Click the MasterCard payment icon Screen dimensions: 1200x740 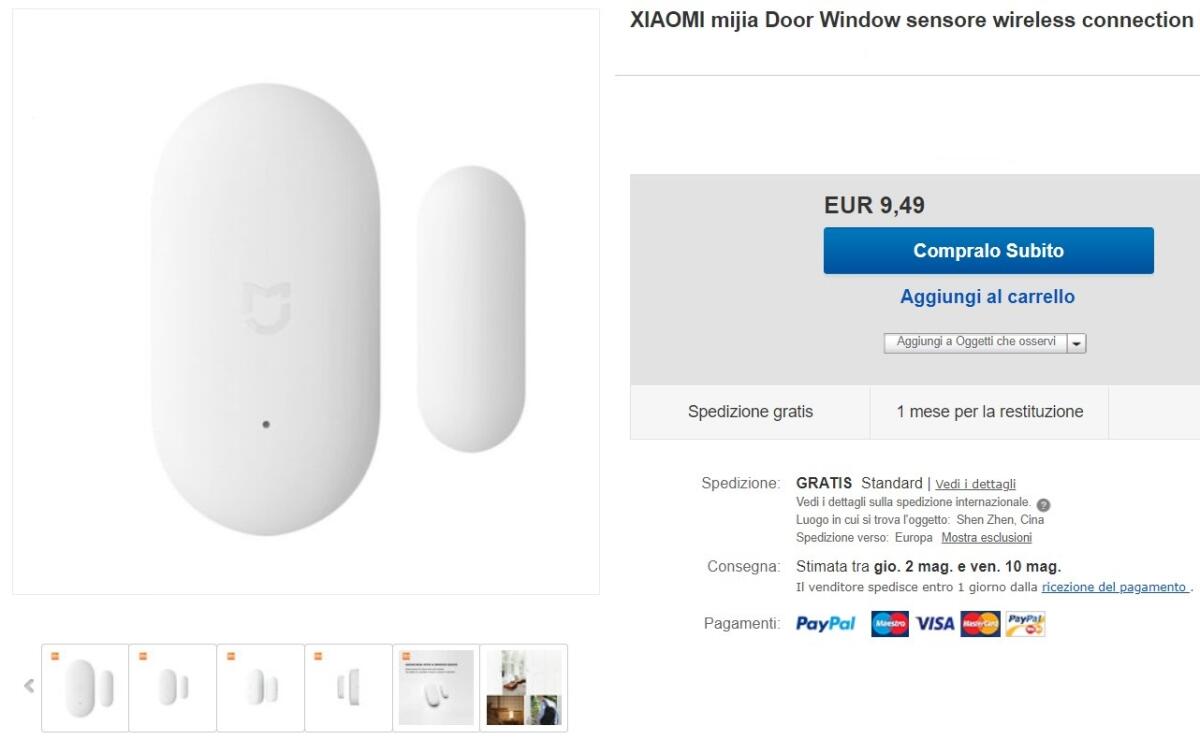(981, 623)
